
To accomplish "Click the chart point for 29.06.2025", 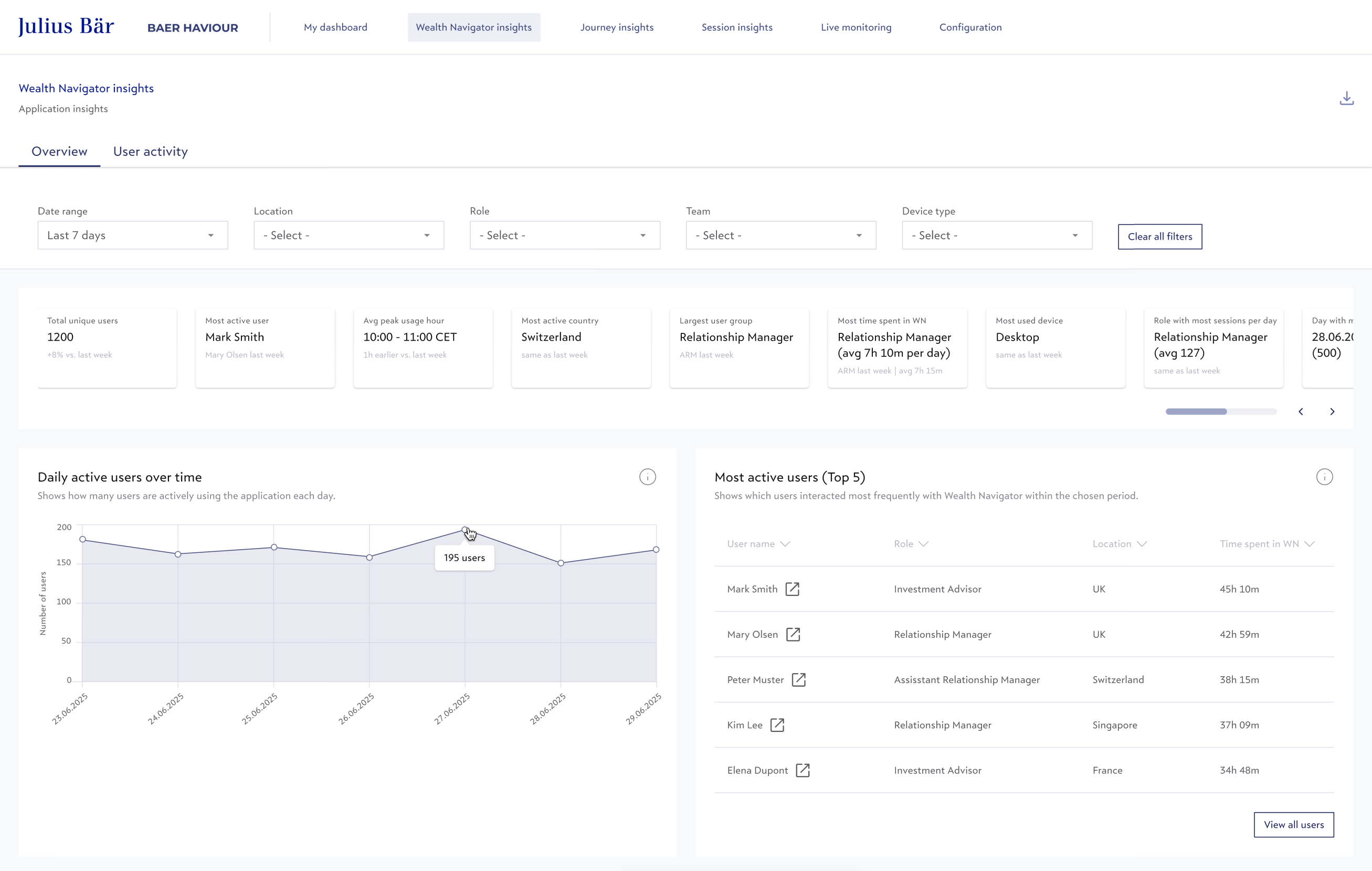I will (656, 550).
